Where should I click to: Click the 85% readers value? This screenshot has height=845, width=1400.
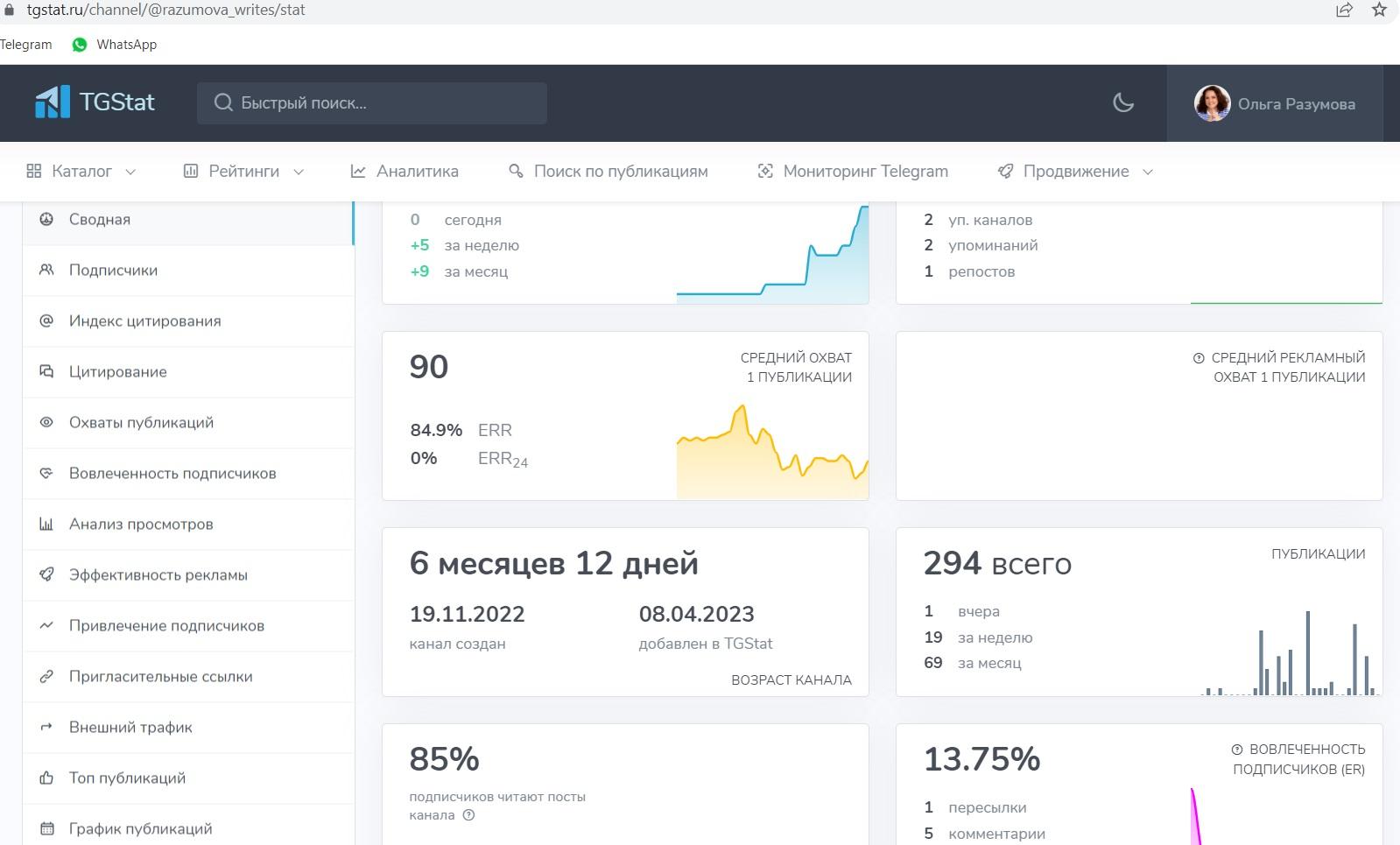[444, 759]
